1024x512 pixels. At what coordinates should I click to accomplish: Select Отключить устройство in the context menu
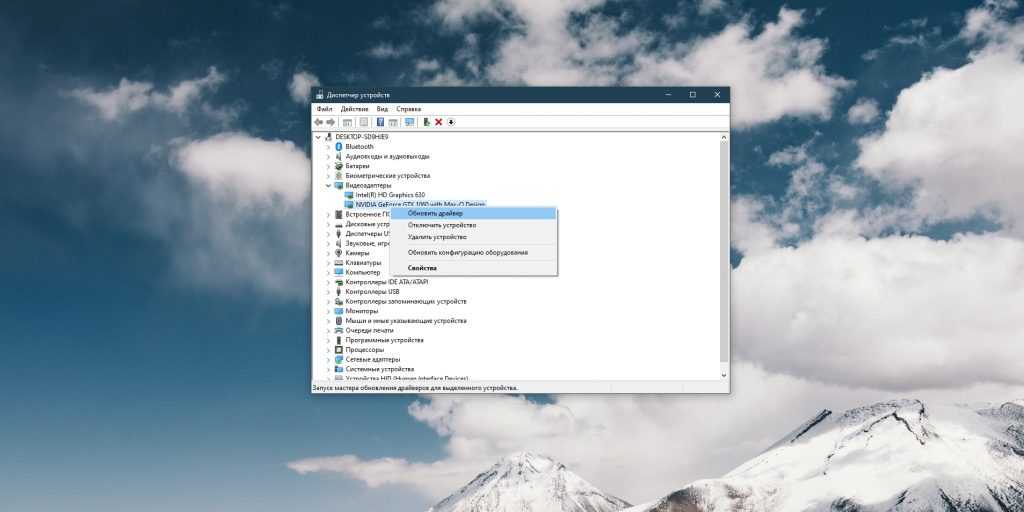[x=441, y=225]
